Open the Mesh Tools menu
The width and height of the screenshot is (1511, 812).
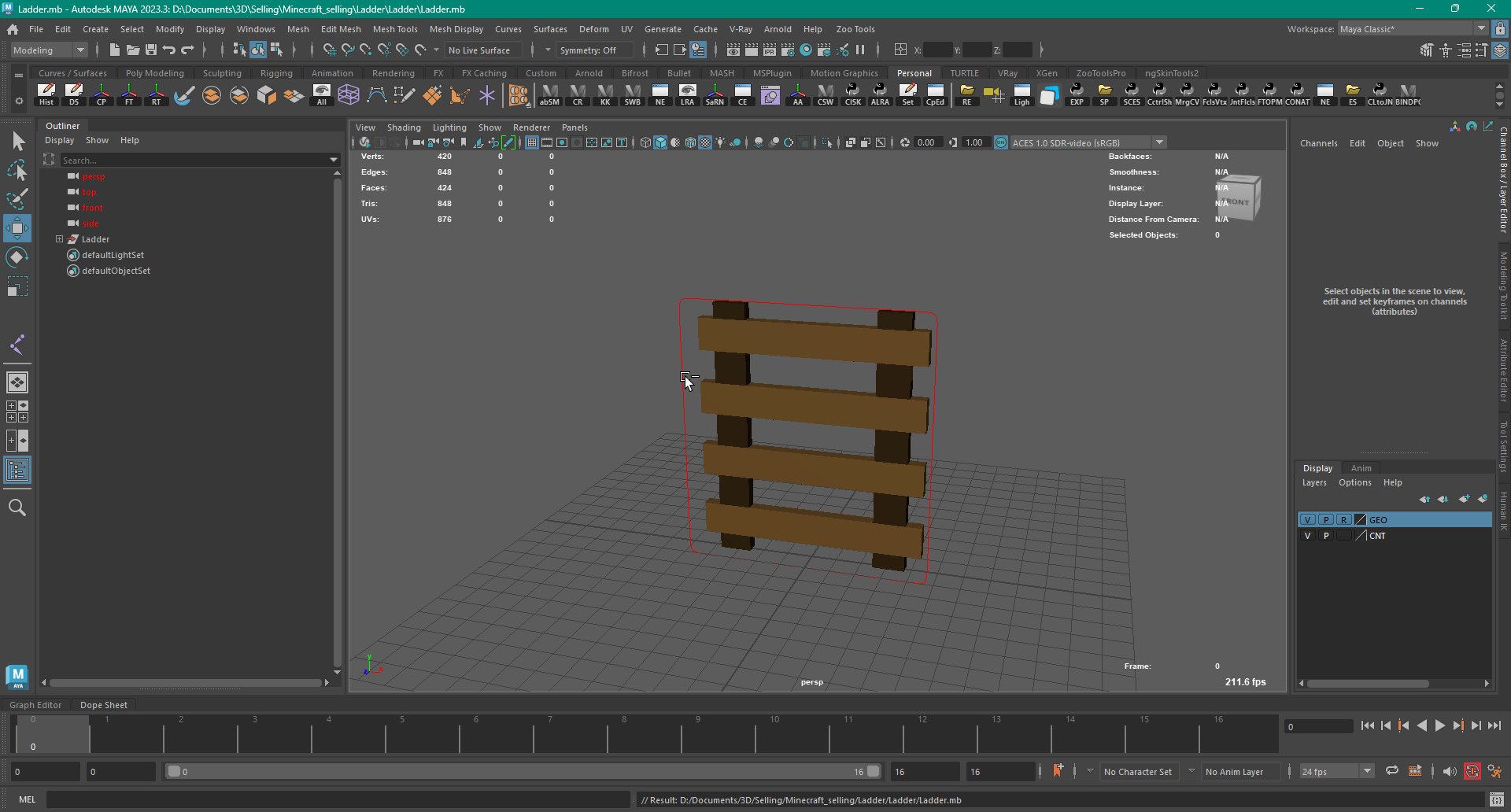coord(394,29)
